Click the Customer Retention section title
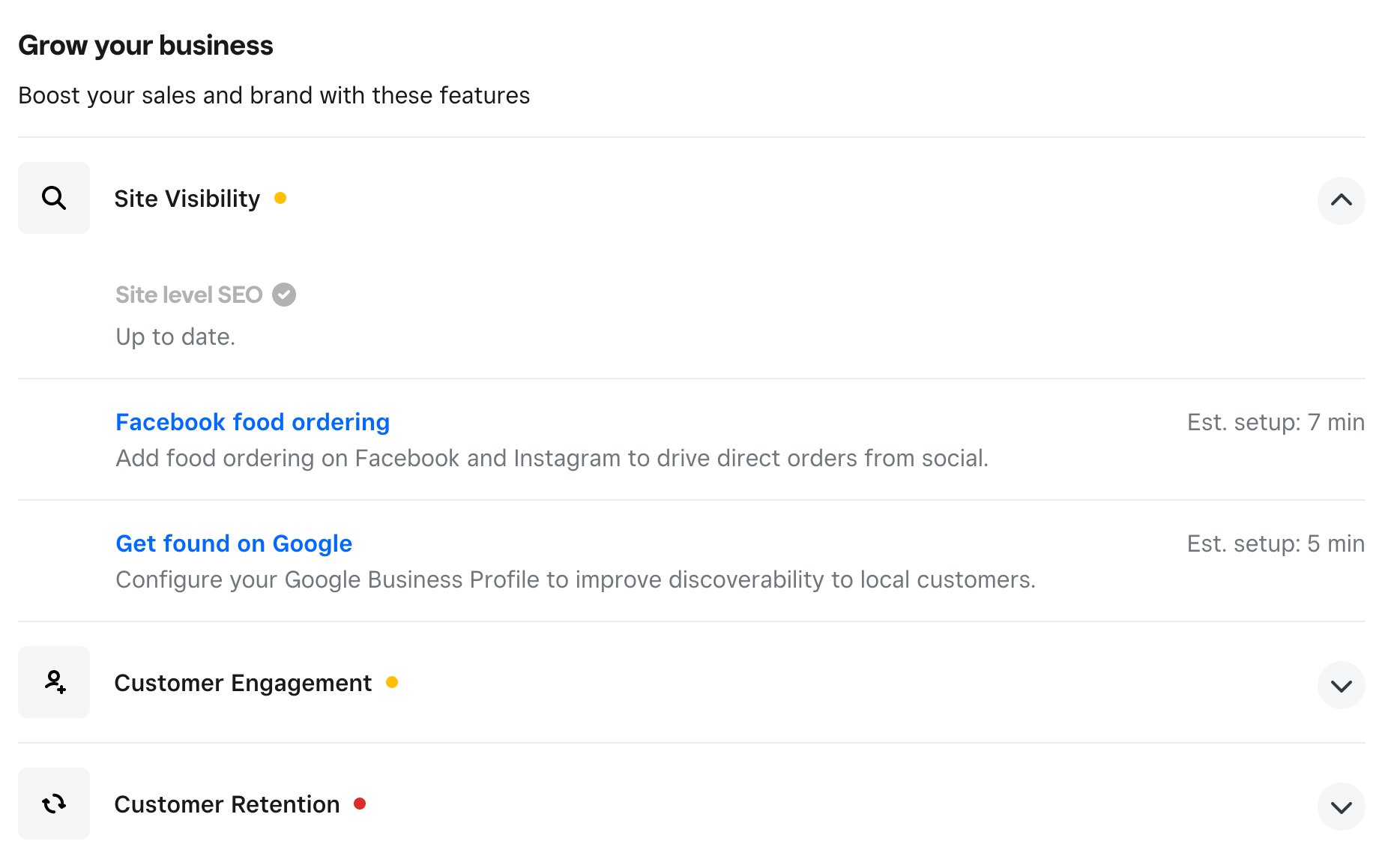 pyautogui.click(x=227, y=804)
